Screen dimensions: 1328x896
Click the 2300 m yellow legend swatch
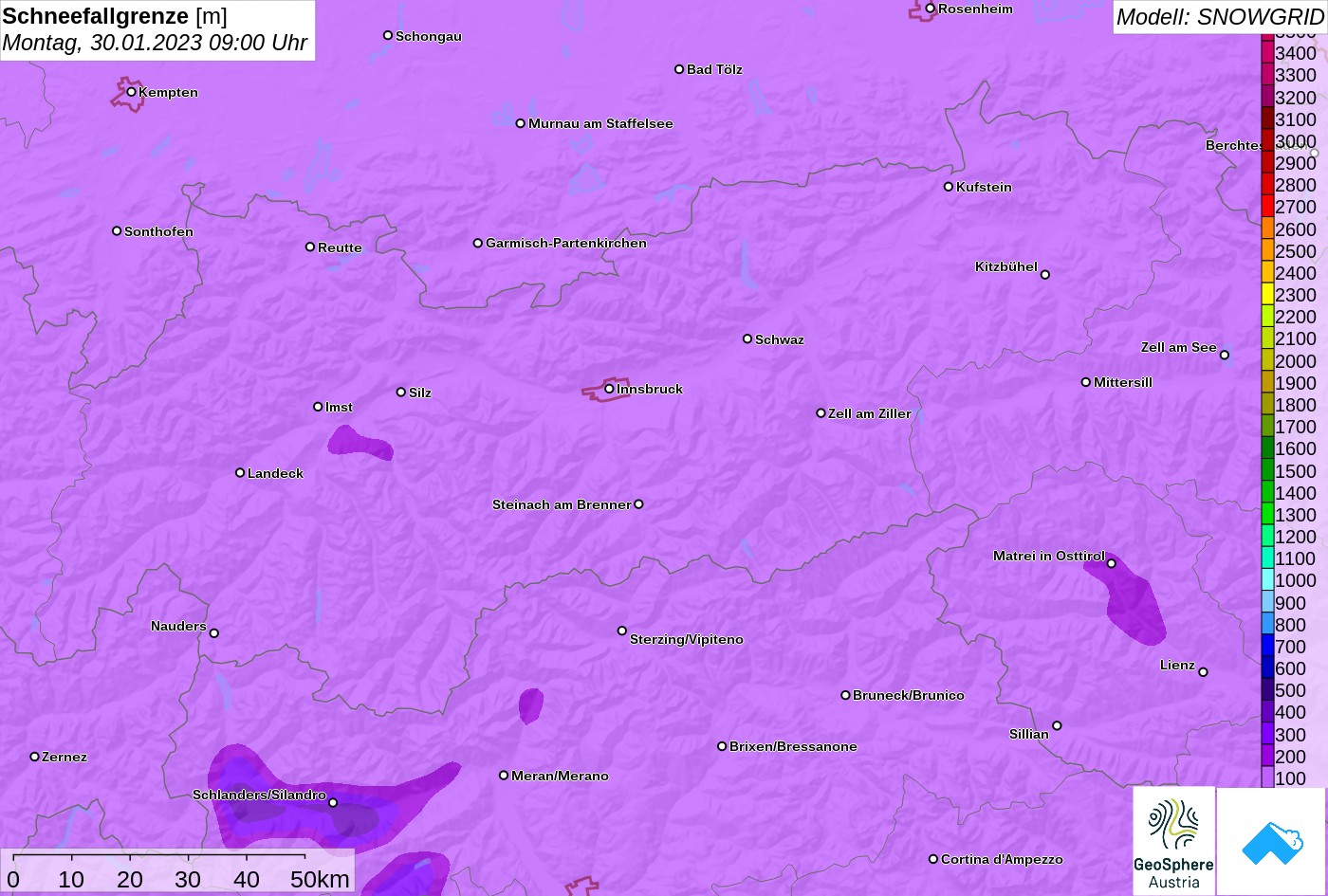pyautogui.click(x=1267, y=295)
